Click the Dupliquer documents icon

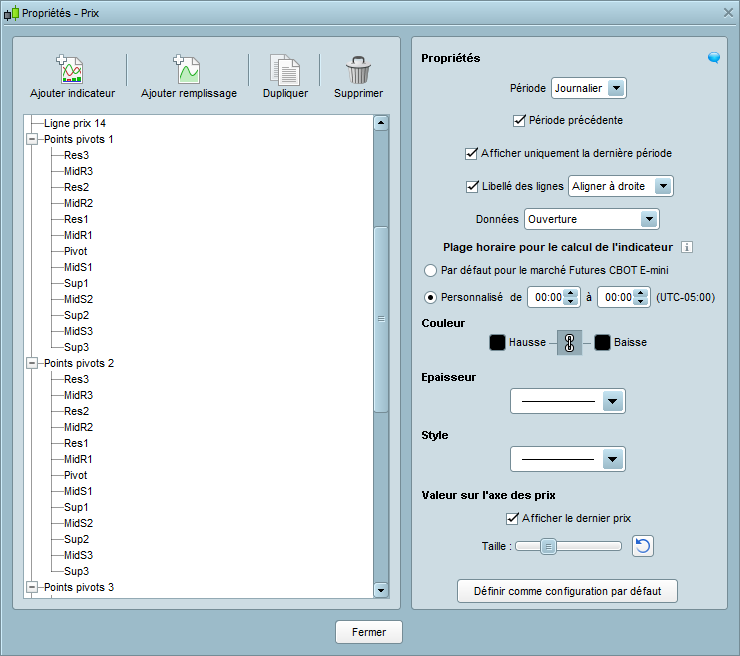pos(285,70)
